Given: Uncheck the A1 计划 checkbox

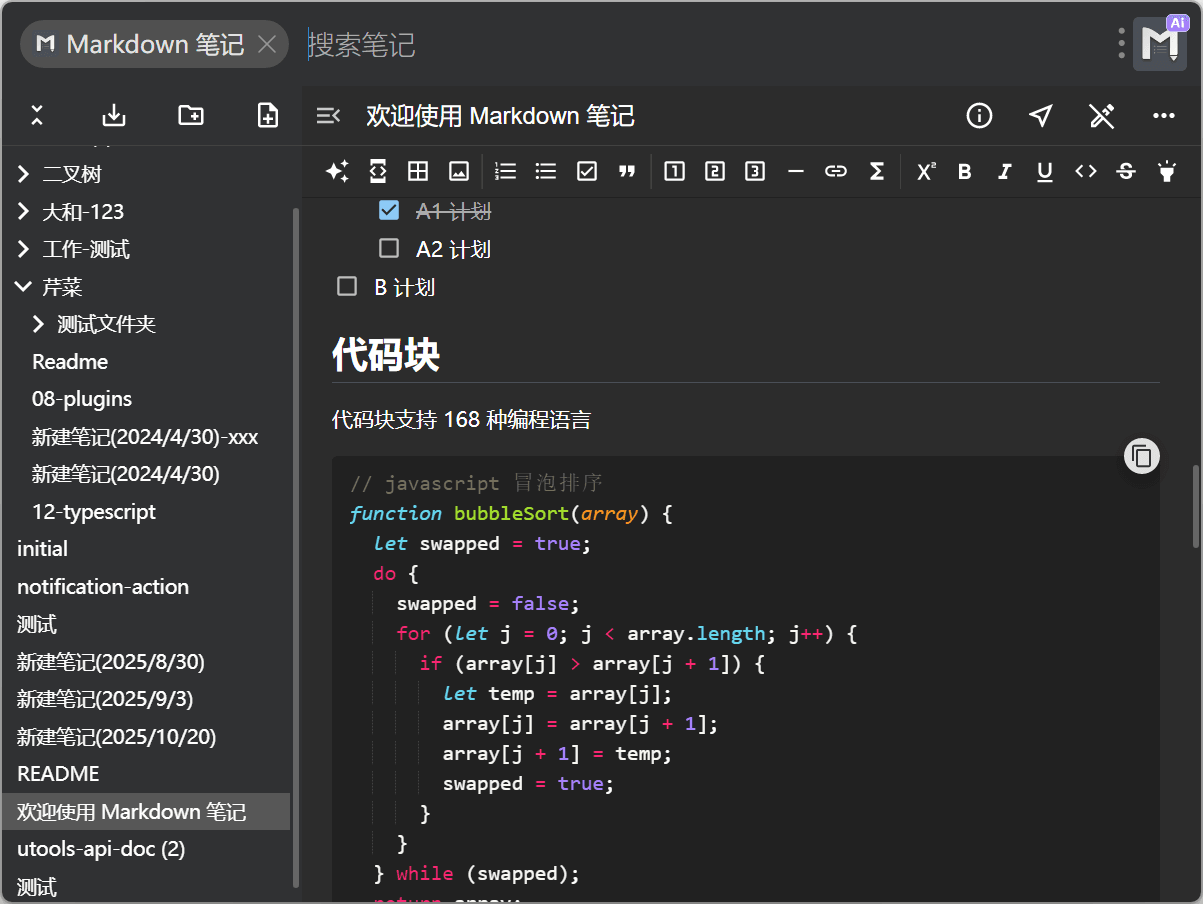Looking at the screenshot, I should (x=389, y=210).
